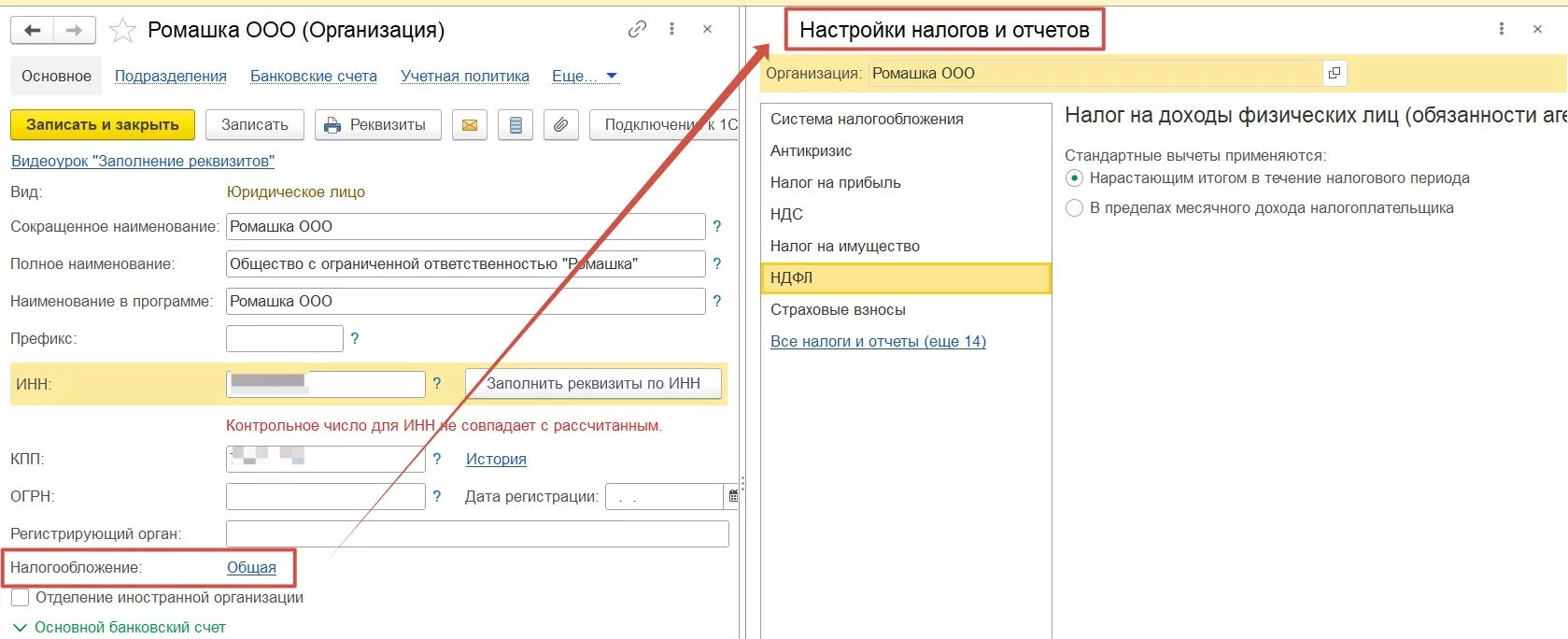This screenshot has height=639, width=1568.
Task: Show help for ИНН field
Action: pyautogui.click(x=437, y=383)
